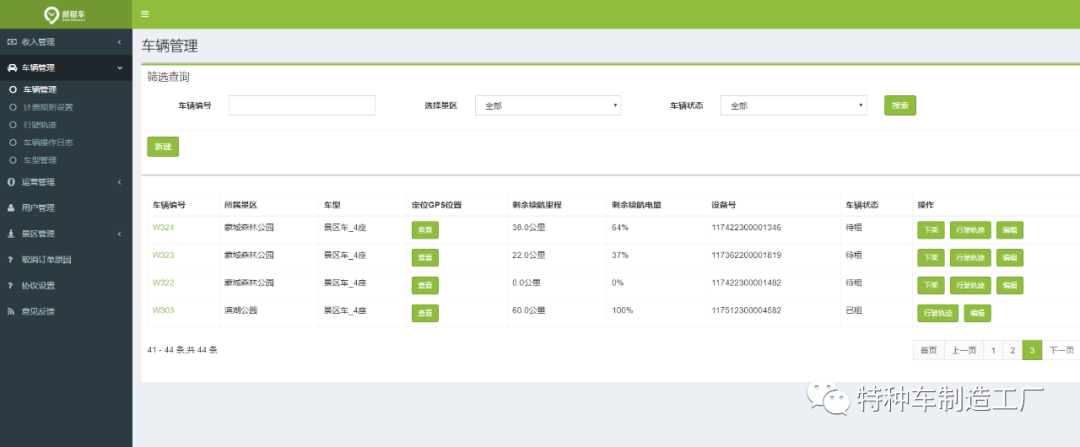Screen dimensions: 1080x447
Task: Open vehicle link W324
Action: (163, 227)
